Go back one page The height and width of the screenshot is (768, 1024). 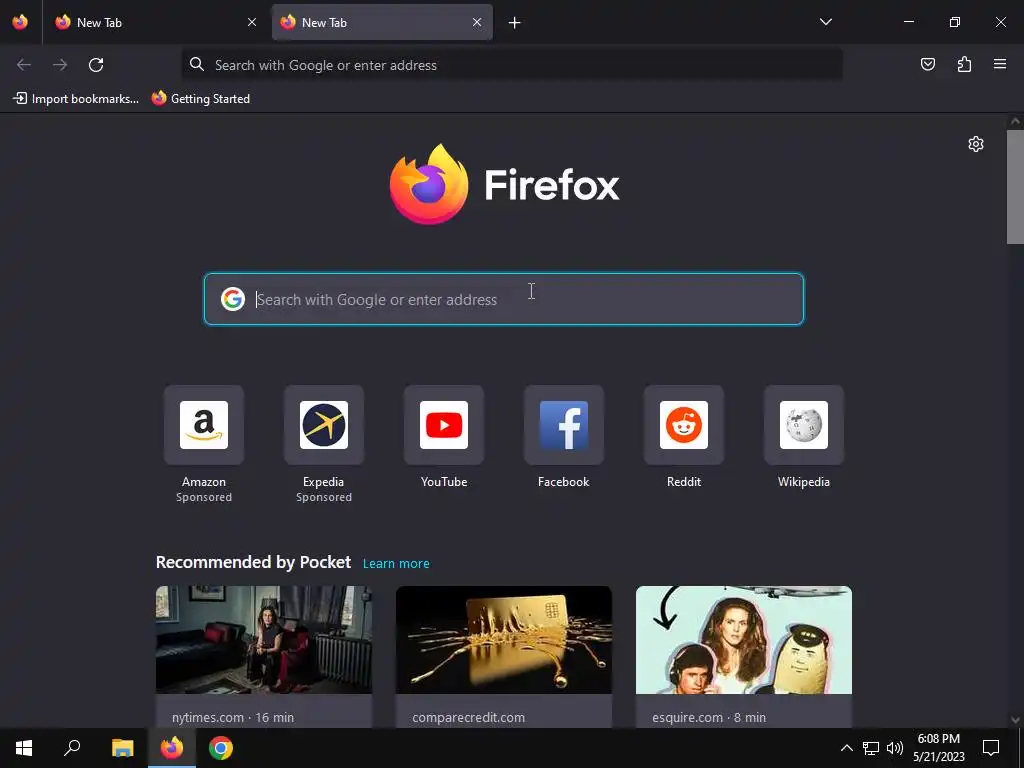[24, 65]
